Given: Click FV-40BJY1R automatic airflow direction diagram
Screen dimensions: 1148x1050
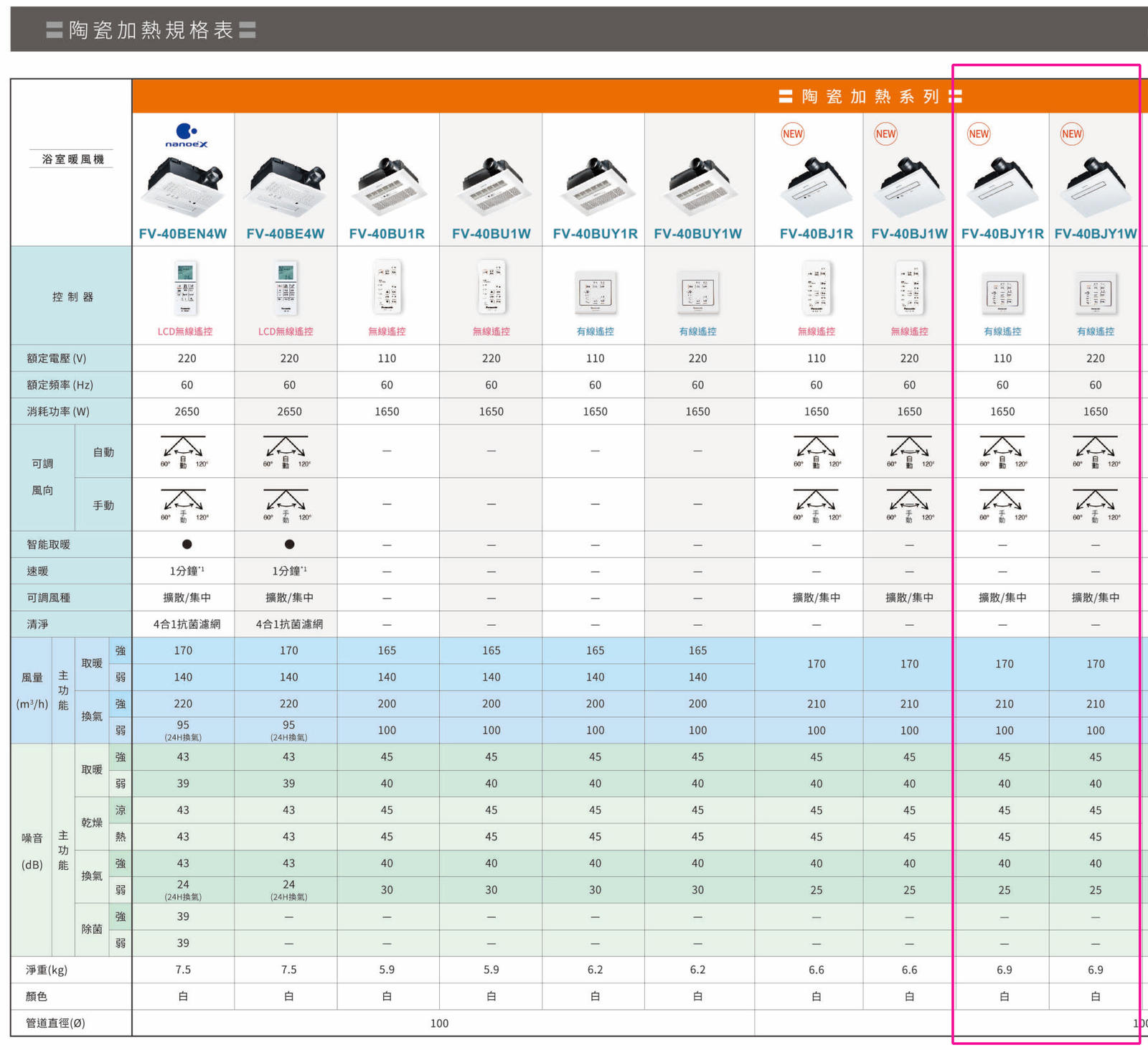Looking at the screenshot, I should point(1003,451).
